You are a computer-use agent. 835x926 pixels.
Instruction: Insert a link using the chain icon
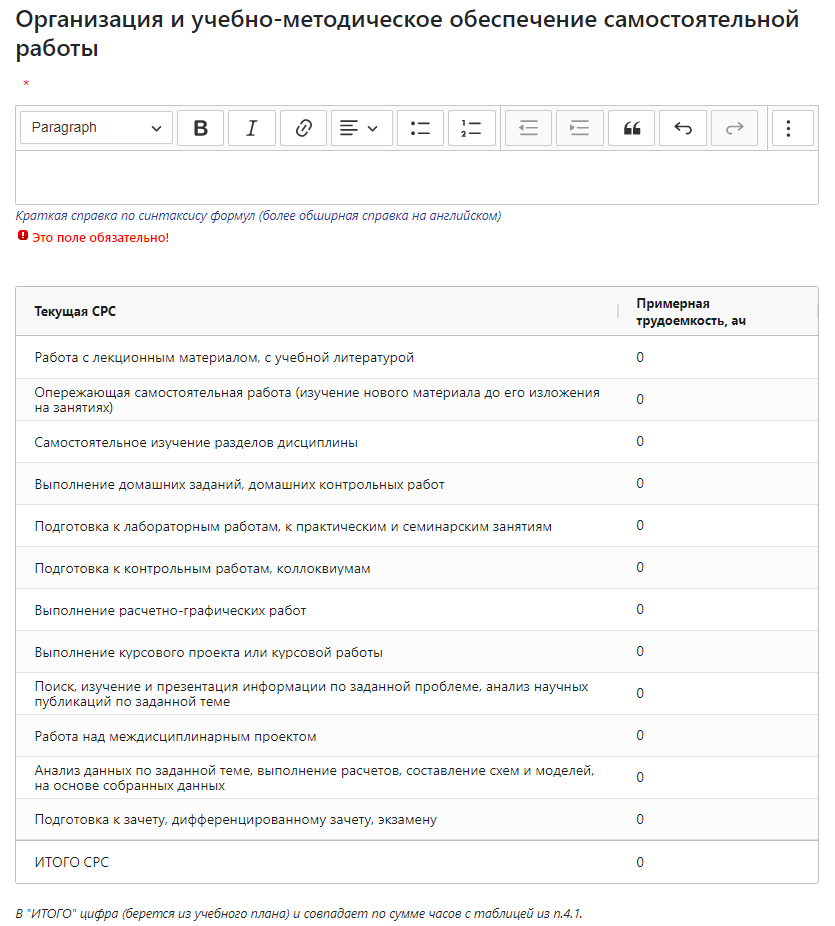click(303, 128)
